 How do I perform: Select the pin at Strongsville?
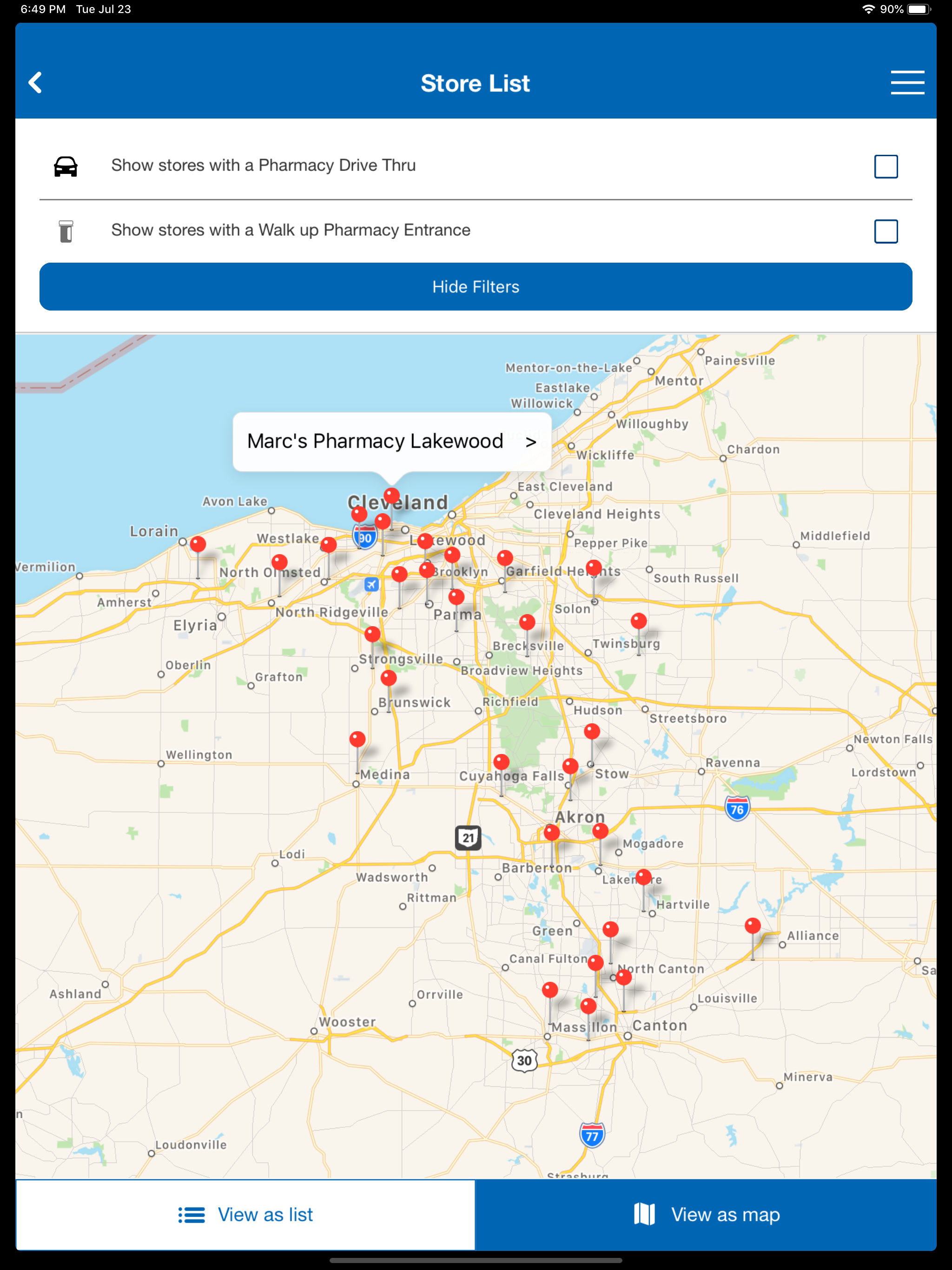[372, 635]
